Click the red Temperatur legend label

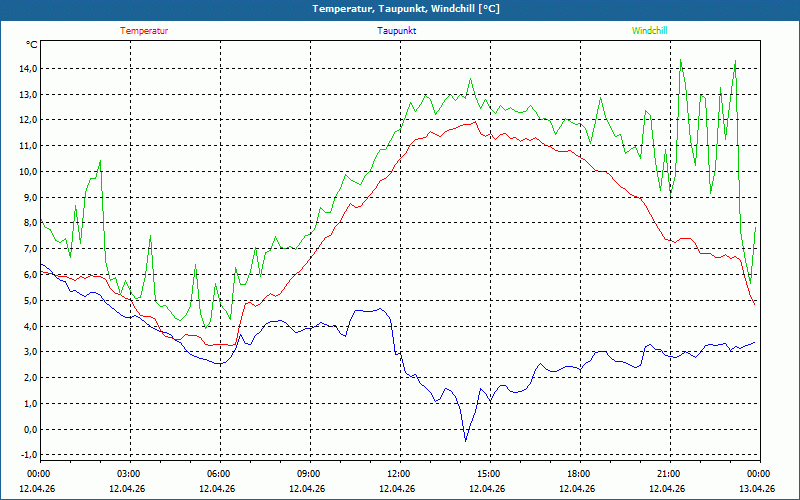tap(144, 31)
